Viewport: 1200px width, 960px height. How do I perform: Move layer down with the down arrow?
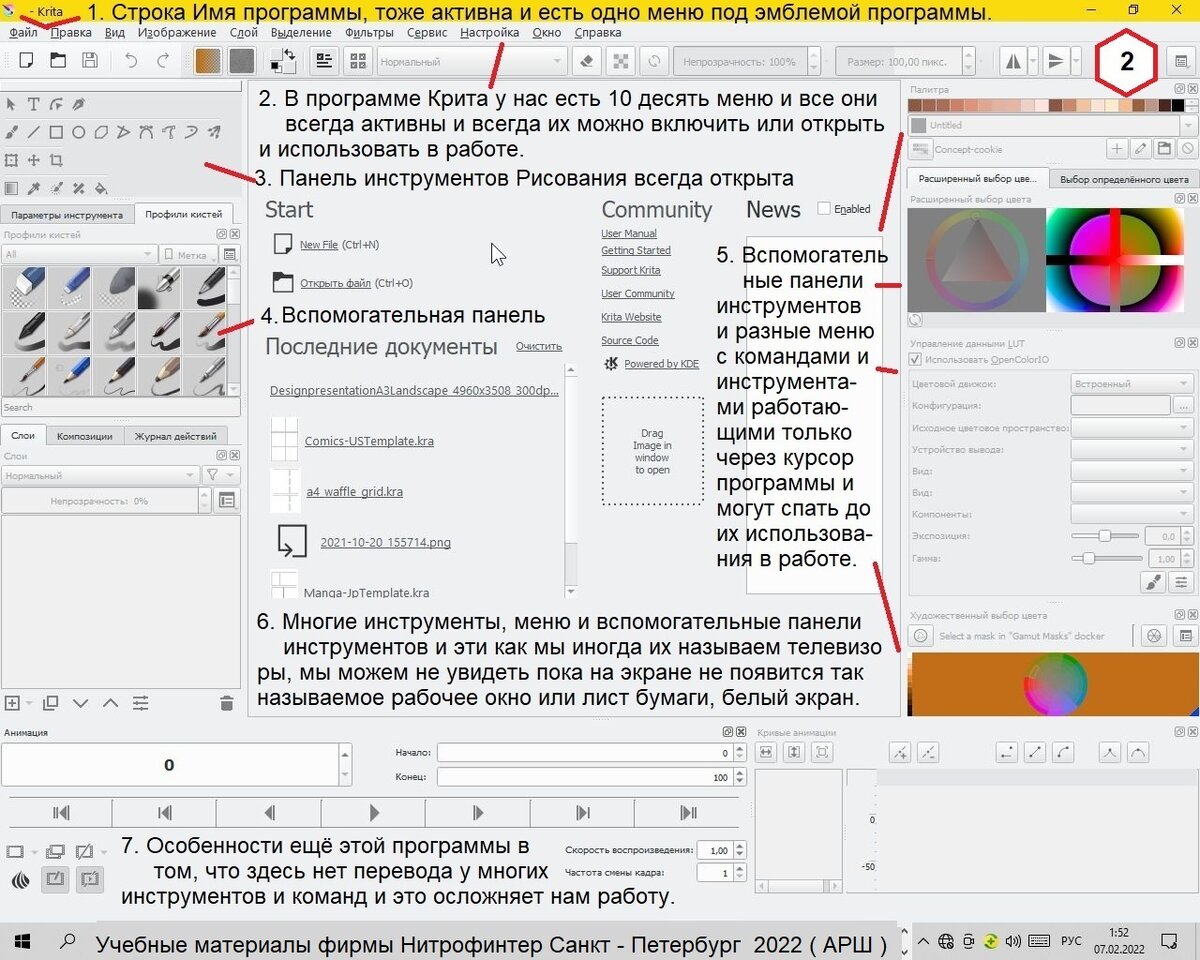81,704
